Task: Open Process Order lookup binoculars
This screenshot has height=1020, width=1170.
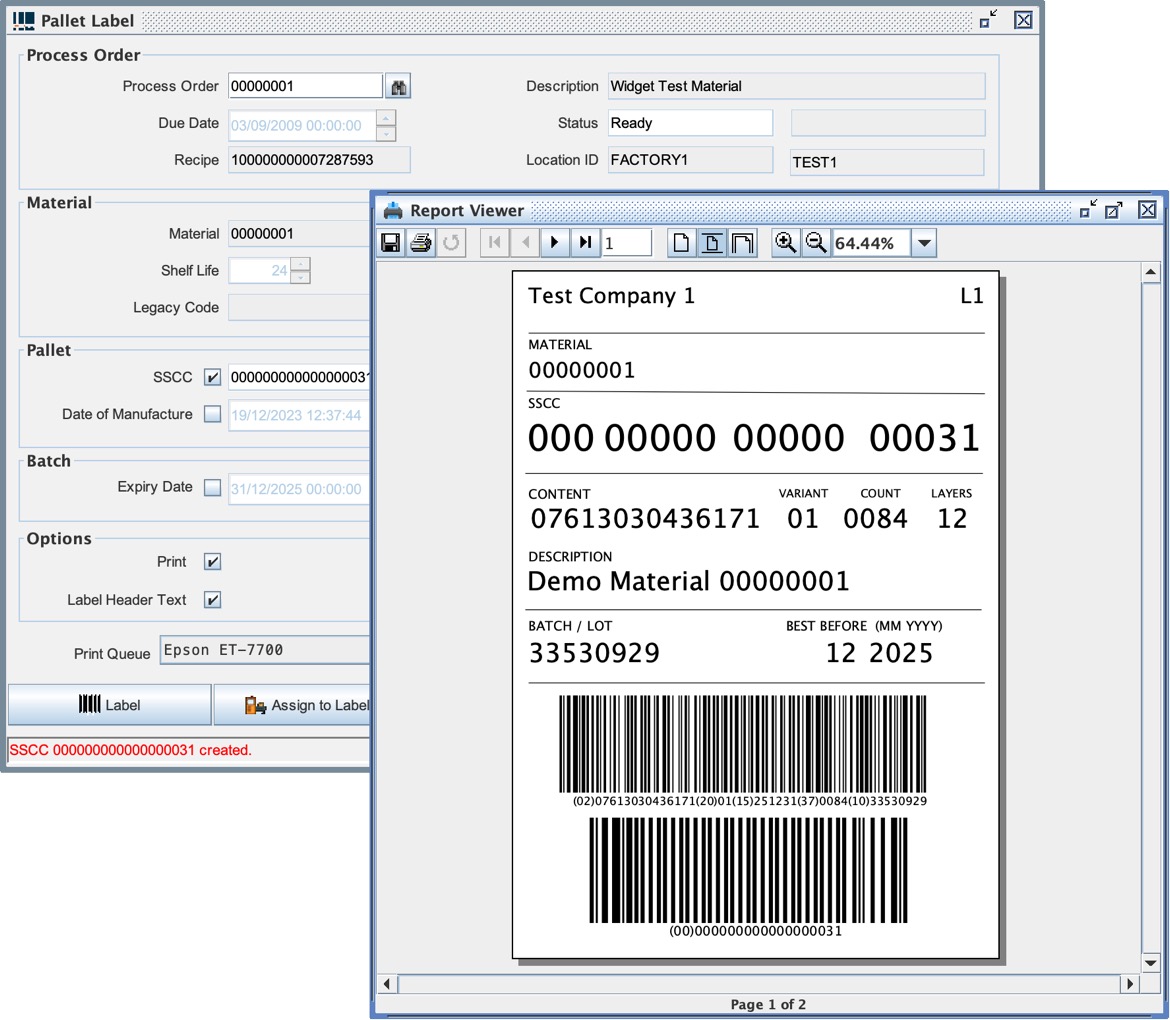Action: tap(399, 87)
